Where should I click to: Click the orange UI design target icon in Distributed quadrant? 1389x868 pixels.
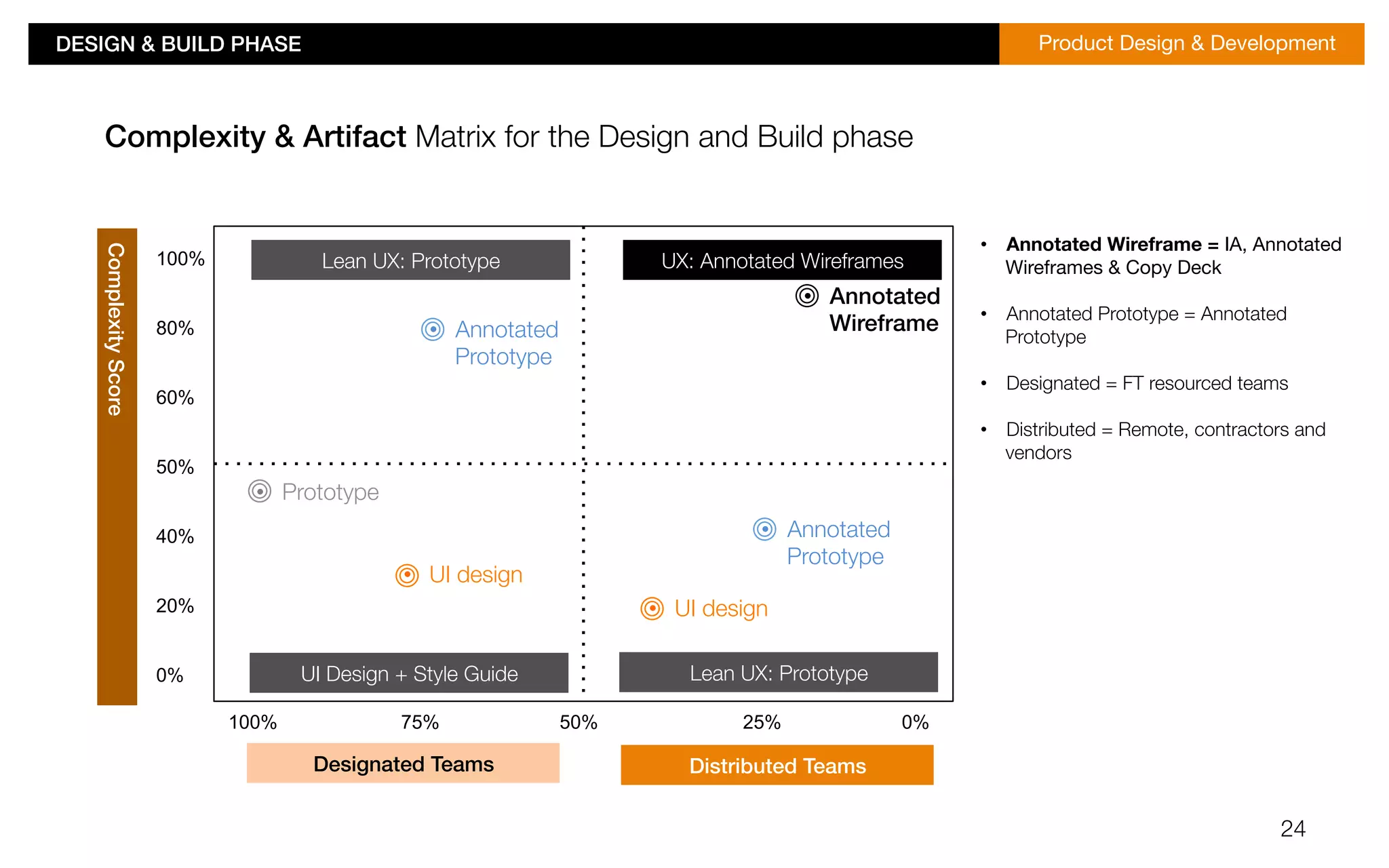(652, 609)
